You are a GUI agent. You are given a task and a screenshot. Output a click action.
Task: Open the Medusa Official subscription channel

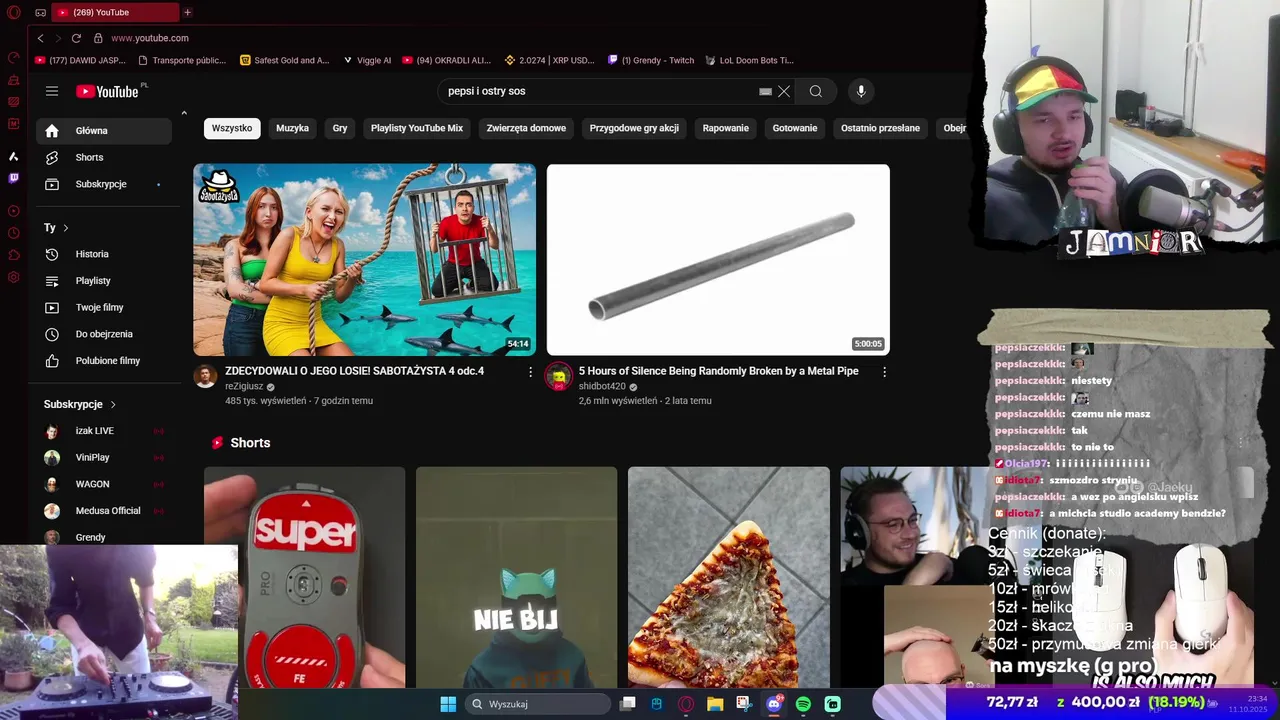(x=104, y=511)
